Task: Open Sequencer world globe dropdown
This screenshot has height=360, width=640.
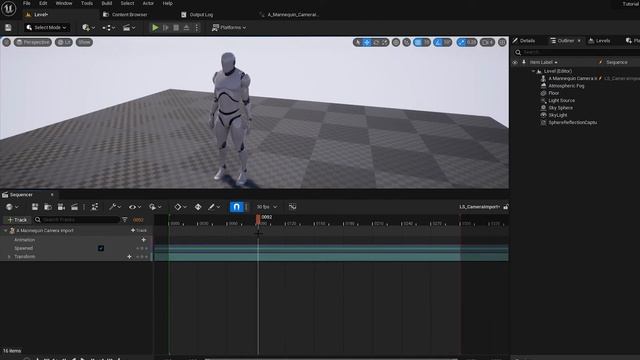Action: pos(12,207)
